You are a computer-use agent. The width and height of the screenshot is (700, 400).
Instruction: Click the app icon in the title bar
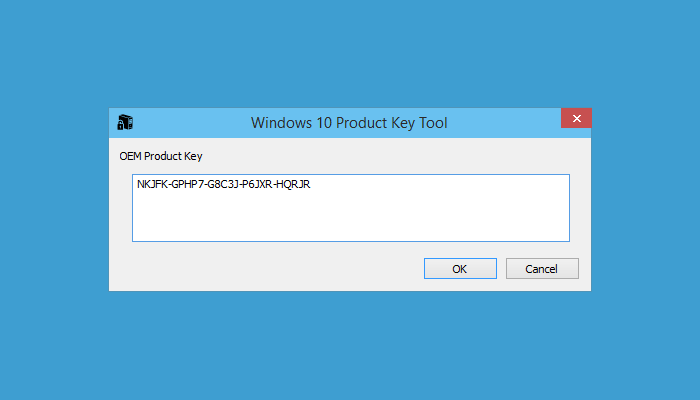pos(125,123)
